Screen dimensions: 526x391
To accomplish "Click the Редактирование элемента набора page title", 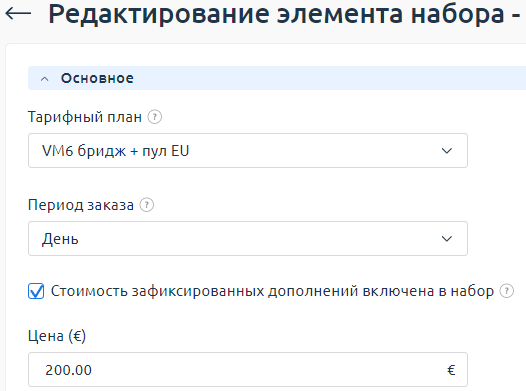I will pyautogui.click(x=284, y=14).
